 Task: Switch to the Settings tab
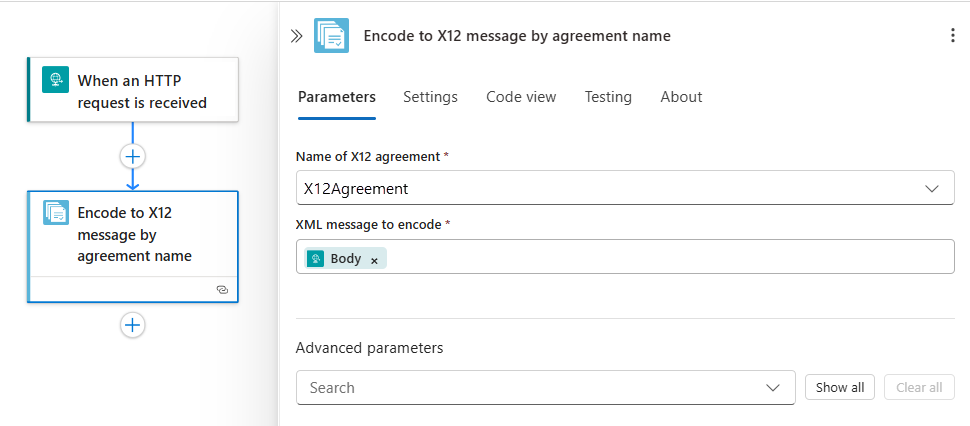[x=430, y=97]
